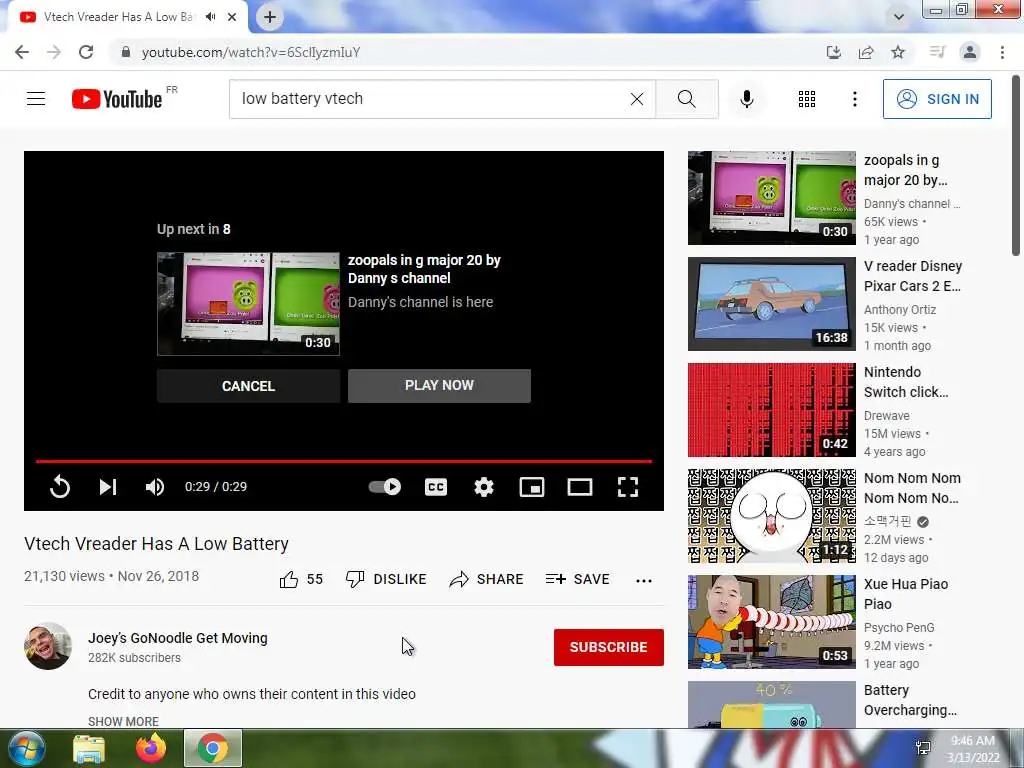This screenshot has height=768, width=1024.
Task: Open Nintendo Switch click video thumbnail
Action: 771,409
